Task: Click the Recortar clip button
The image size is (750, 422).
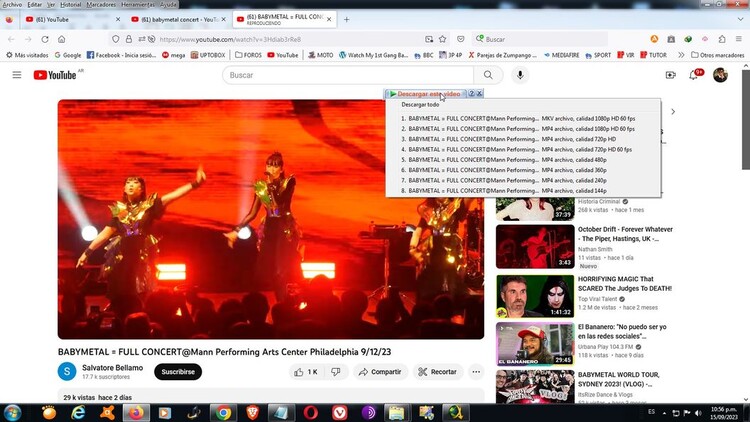Action: [438, 372]
